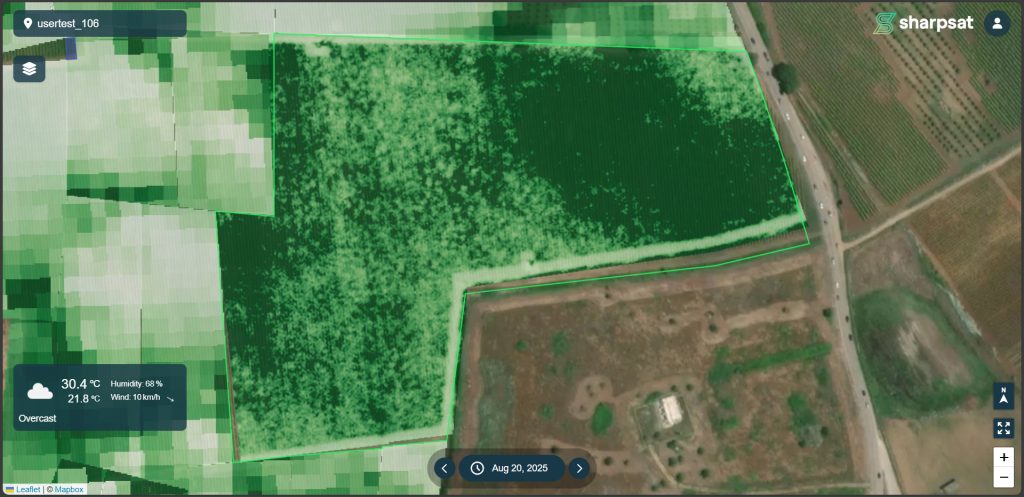1024x497 pixels.
Task: Click the clock icon in date selector
Action: point(477,468)
